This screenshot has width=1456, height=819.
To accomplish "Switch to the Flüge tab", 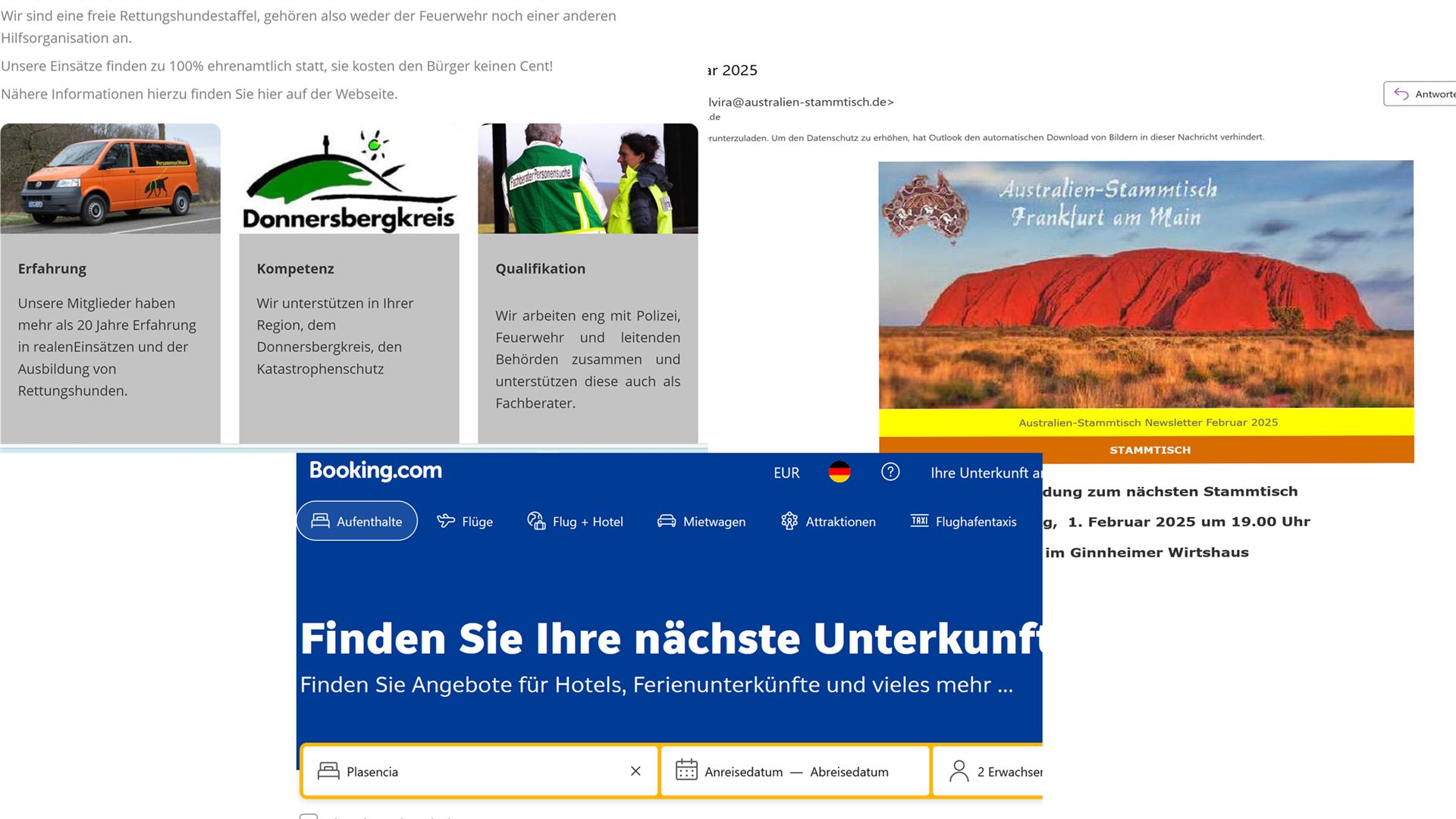I will point(465,521).
